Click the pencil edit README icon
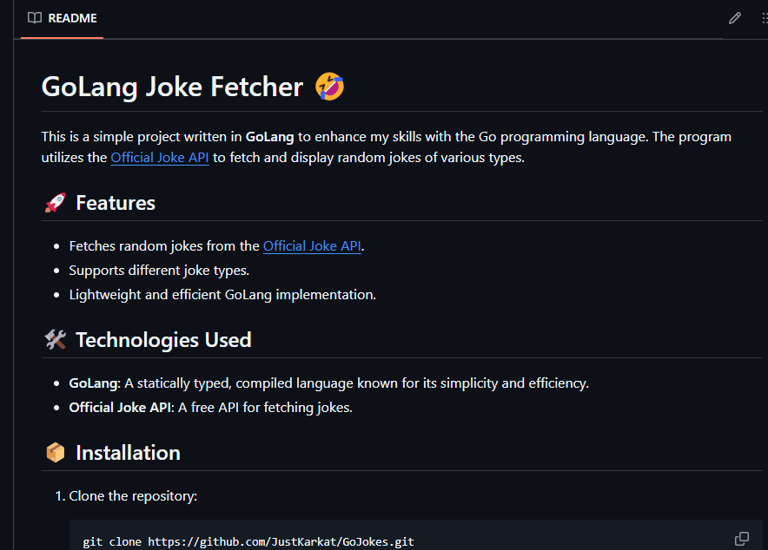Viewport: 768px width, 550px height. (x=735, y=18)
